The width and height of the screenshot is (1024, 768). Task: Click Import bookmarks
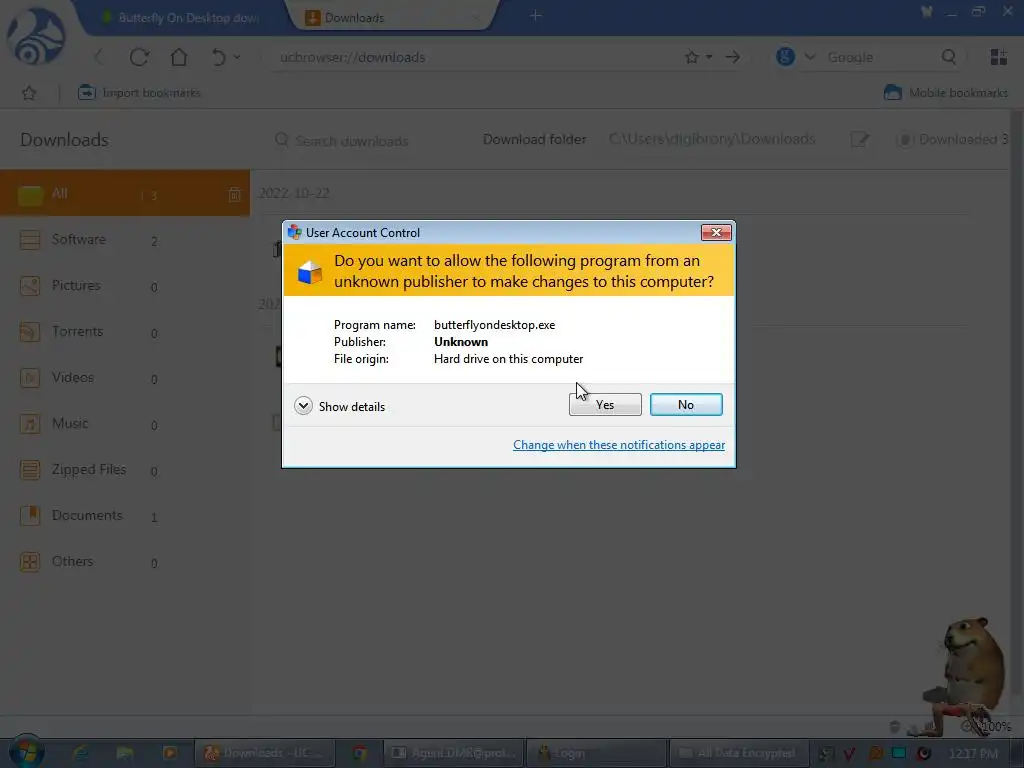(x=139, y=93)
